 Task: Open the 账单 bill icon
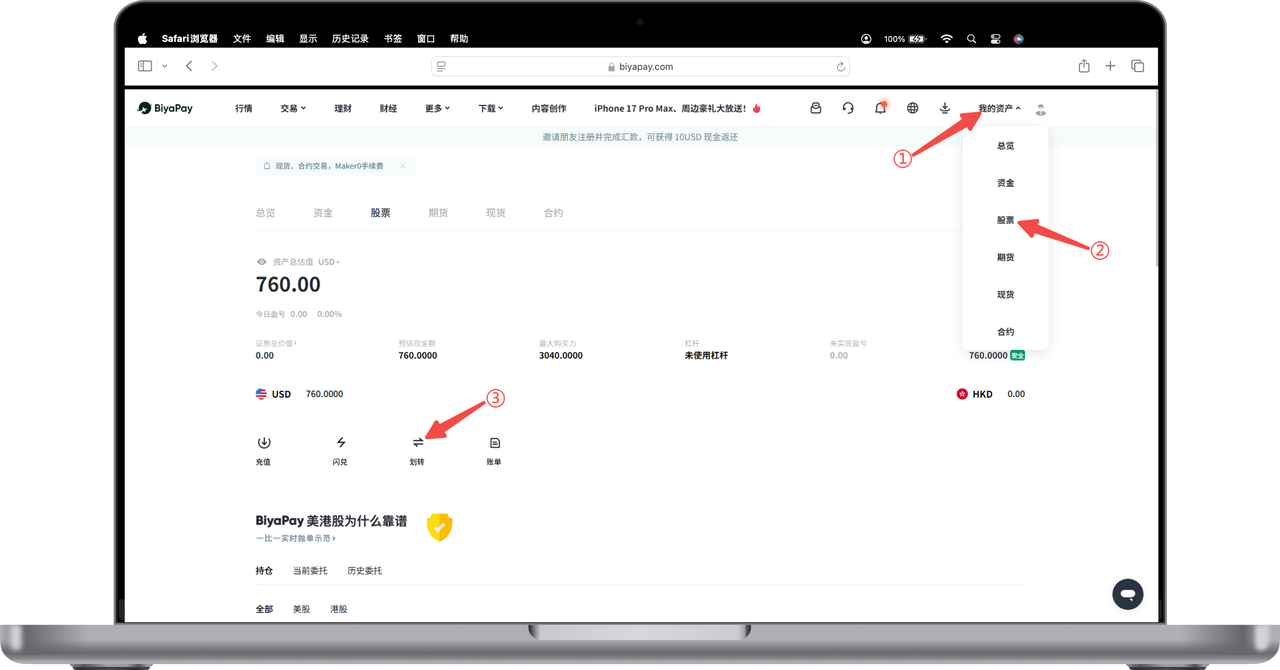(x=494, y=443)
